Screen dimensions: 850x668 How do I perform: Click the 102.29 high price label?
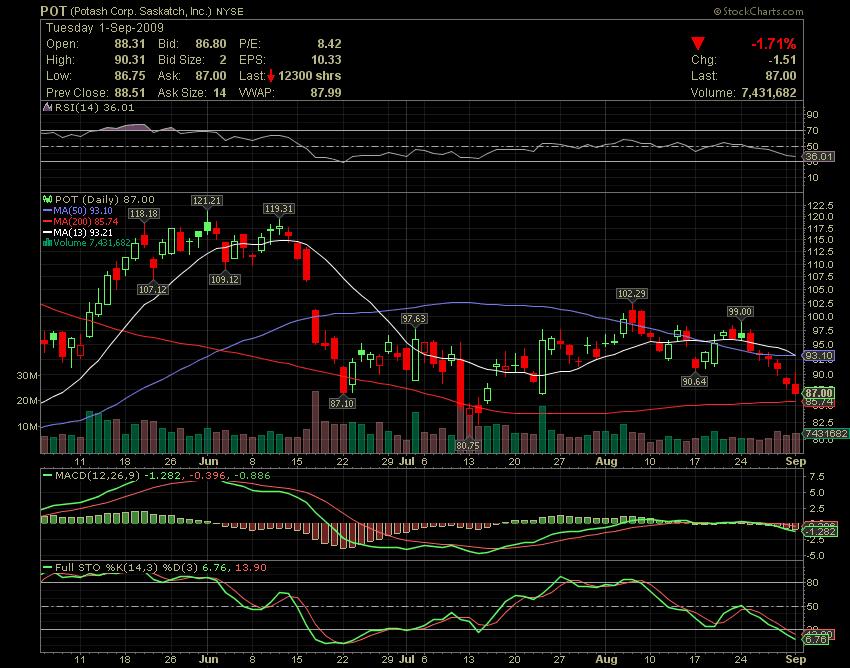click(632, 294)
